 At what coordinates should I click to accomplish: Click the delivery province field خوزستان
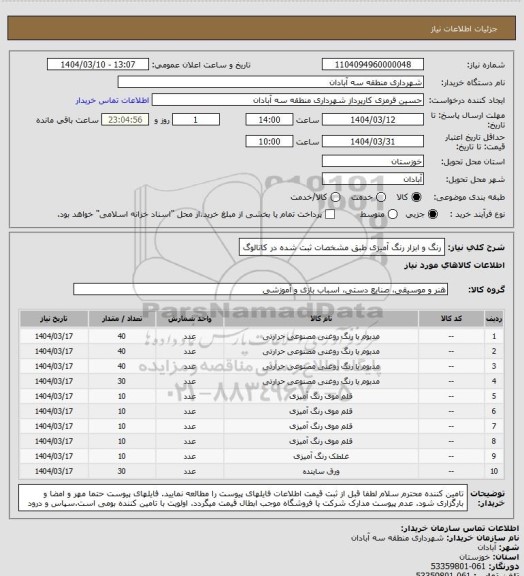click(x=373, y=161)
